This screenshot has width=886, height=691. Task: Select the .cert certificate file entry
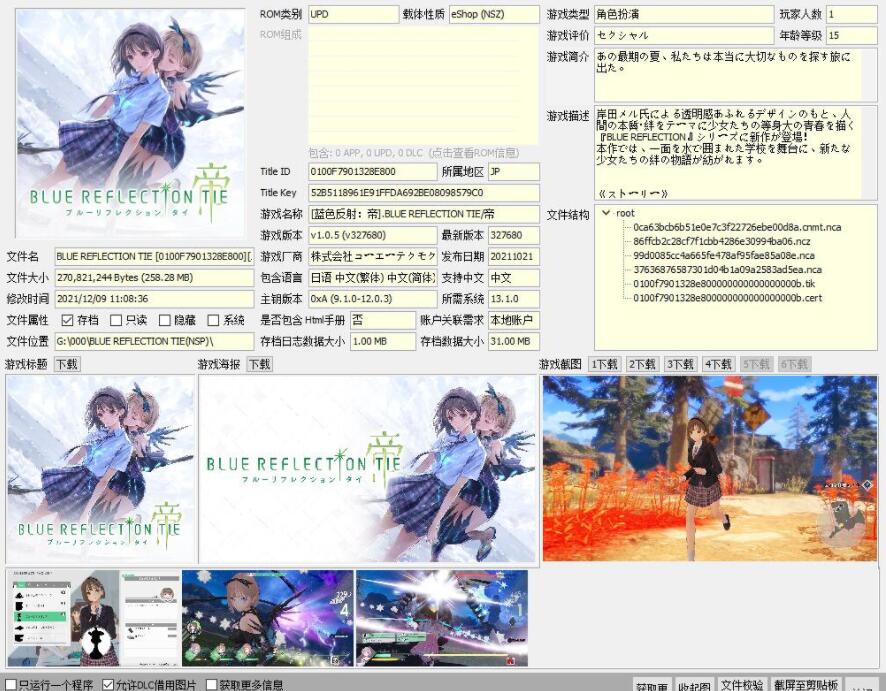coord(727,298)
